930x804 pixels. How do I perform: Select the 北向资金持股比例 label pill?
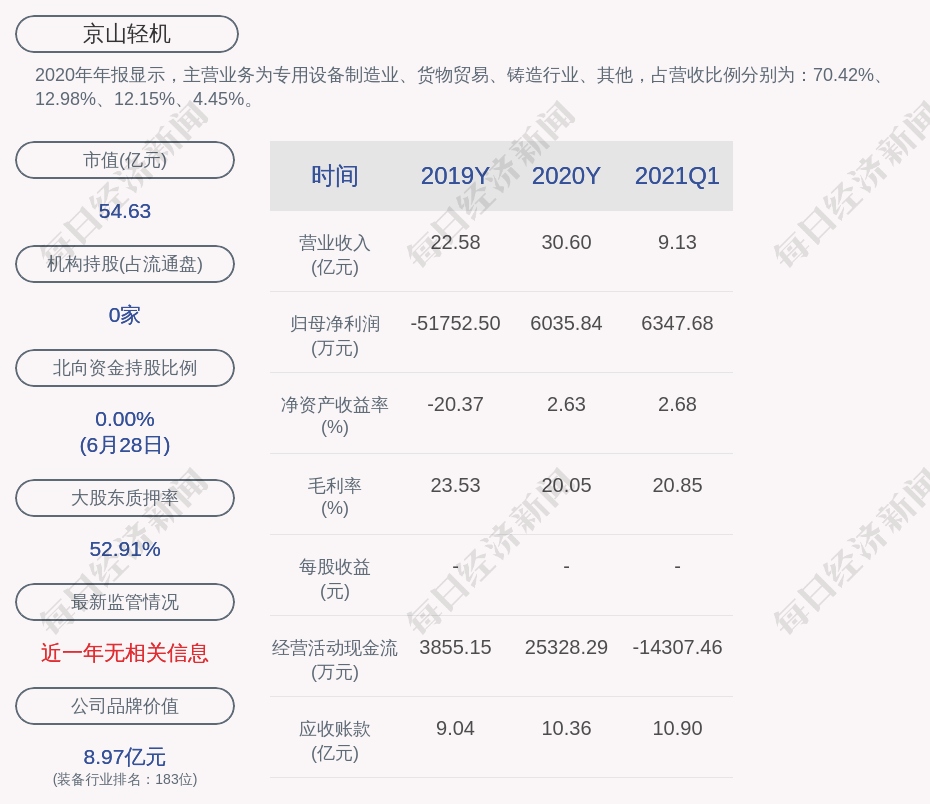click(x=125, y=368)
